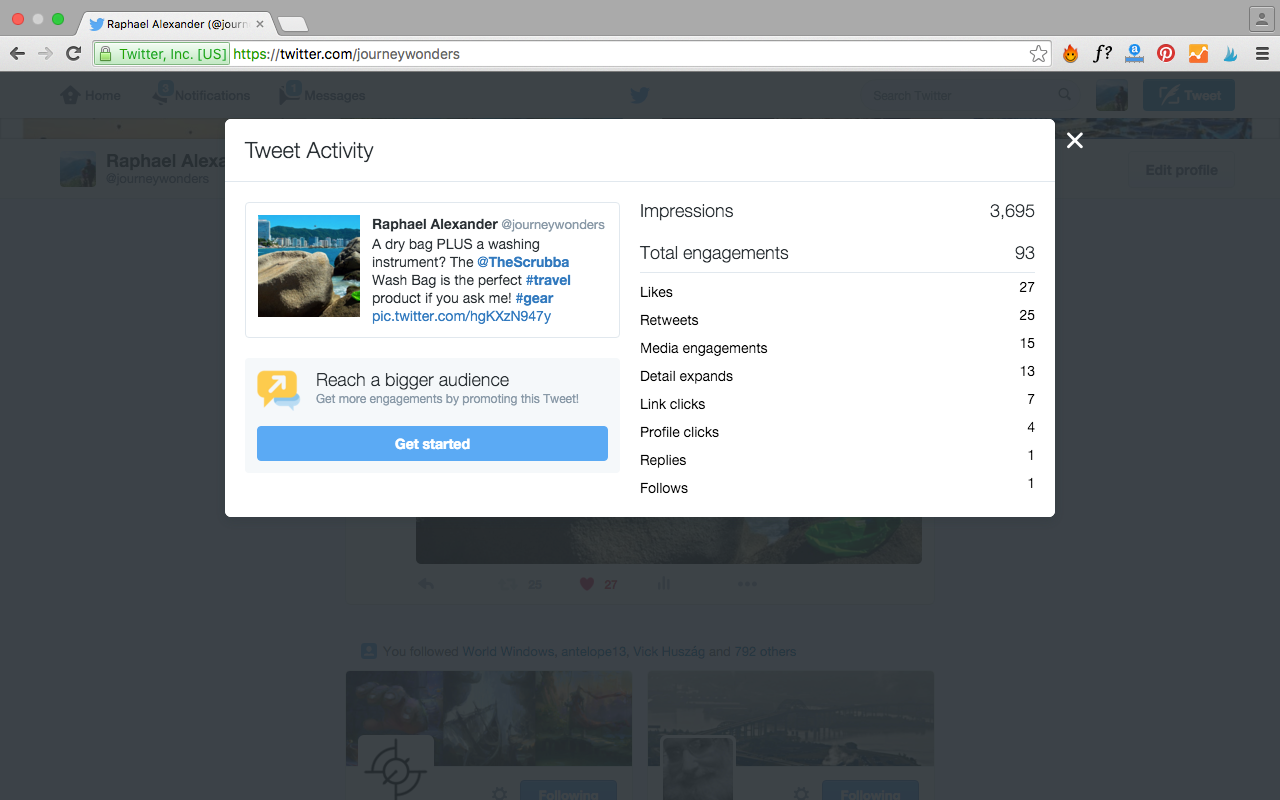Viewport: 1280px width, 800px height.
Task: Click the green secure lock label
Action: (162, 54)
